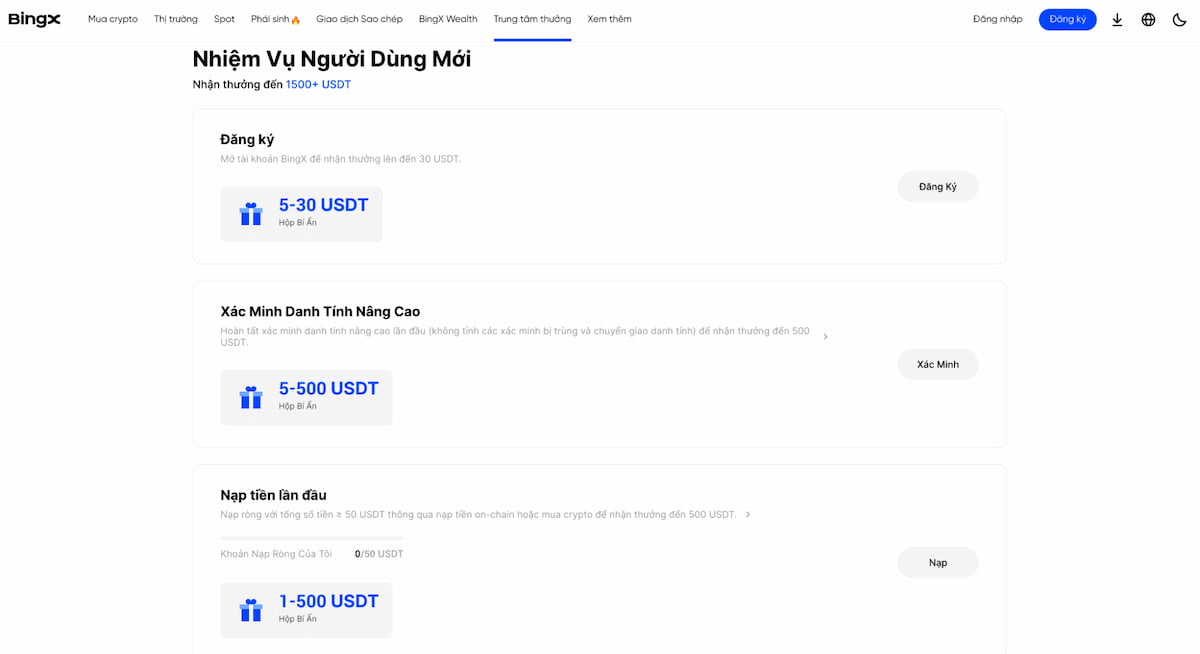The height and width of the screenshot is (654, 1200).
Task: Click the Xác Minh button
Action: pos(937,364)
